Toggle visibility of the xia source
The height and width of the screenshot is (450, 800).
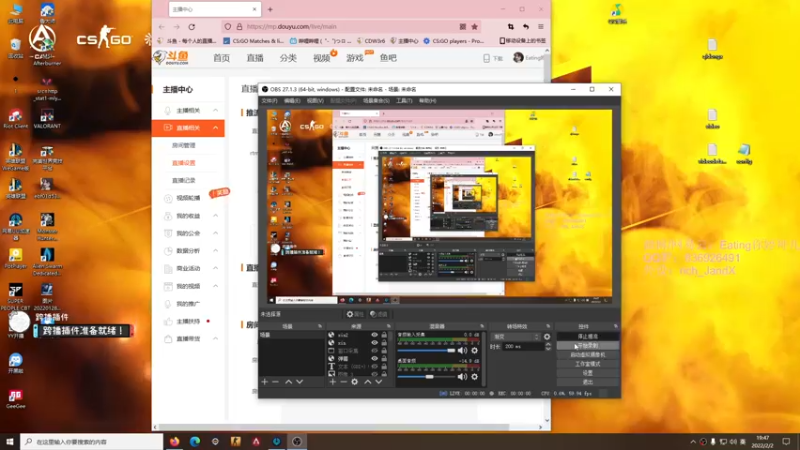coord(374,343)
